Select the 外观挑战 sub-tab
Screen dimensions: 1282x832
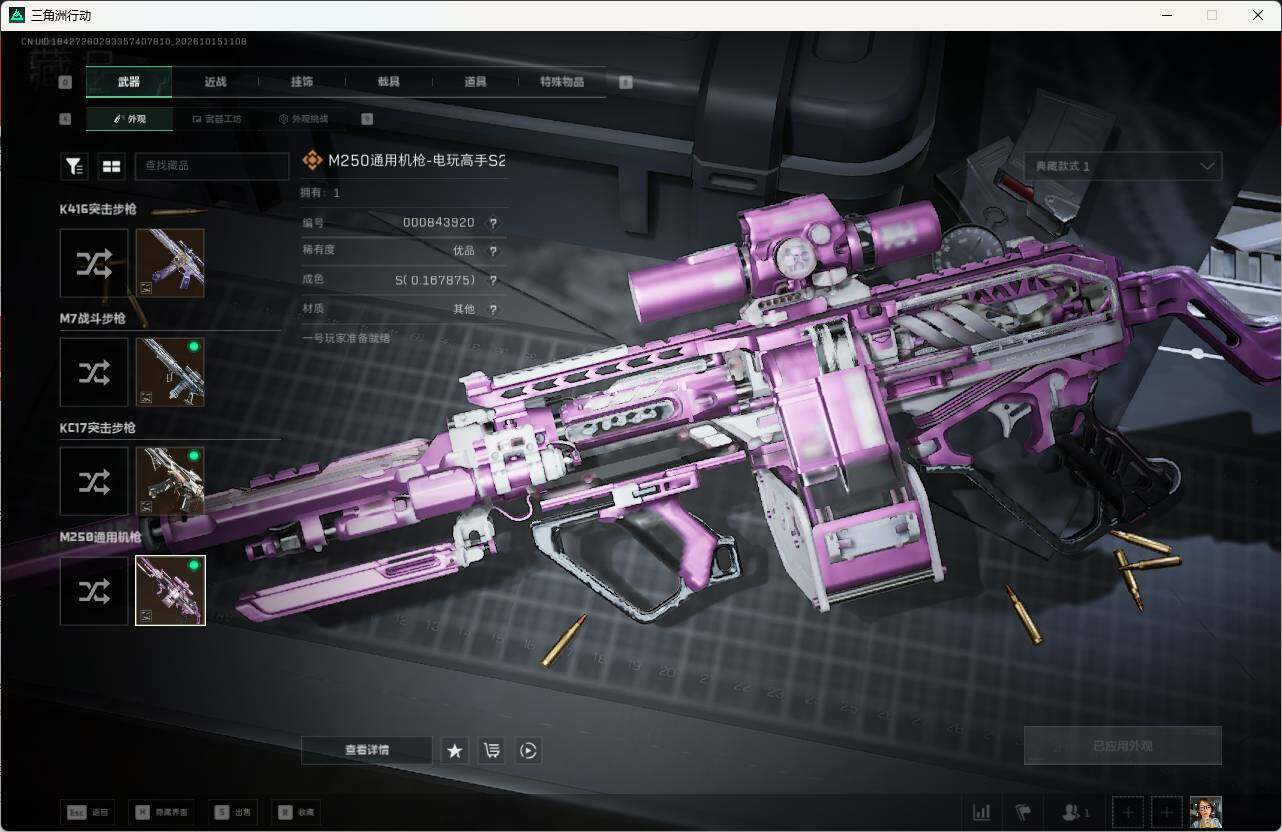(x=303, y=119)
